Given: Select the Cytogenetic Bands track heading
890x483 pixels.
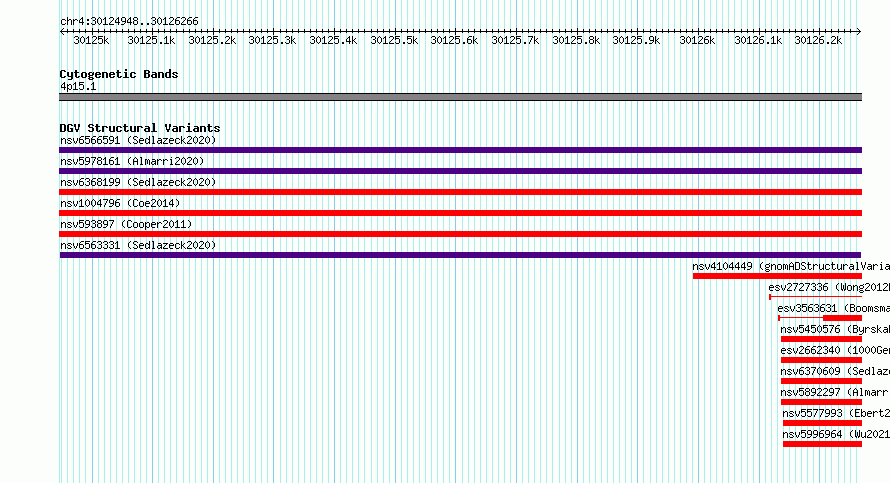Looking at the screenshot, I should [x=119, y=74].
